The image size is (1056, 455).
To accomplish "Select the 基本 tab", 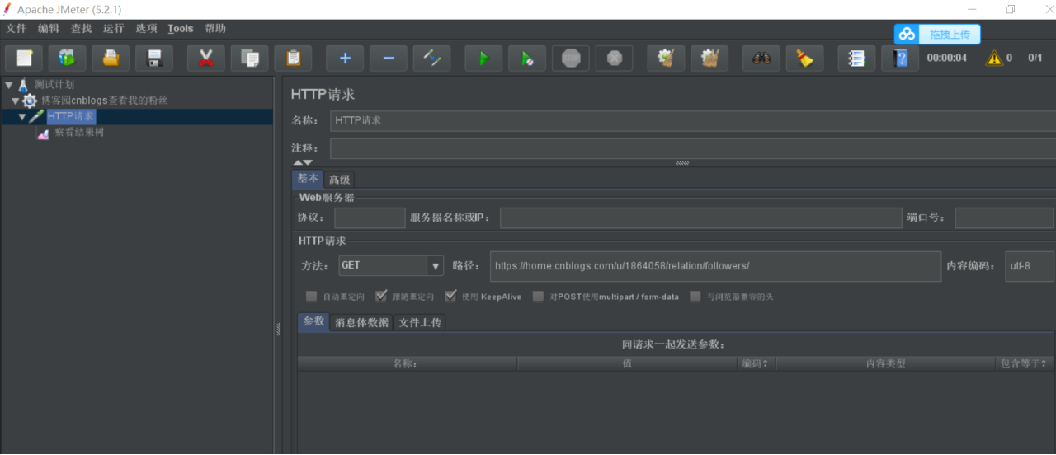I will [x=308, y=179].
